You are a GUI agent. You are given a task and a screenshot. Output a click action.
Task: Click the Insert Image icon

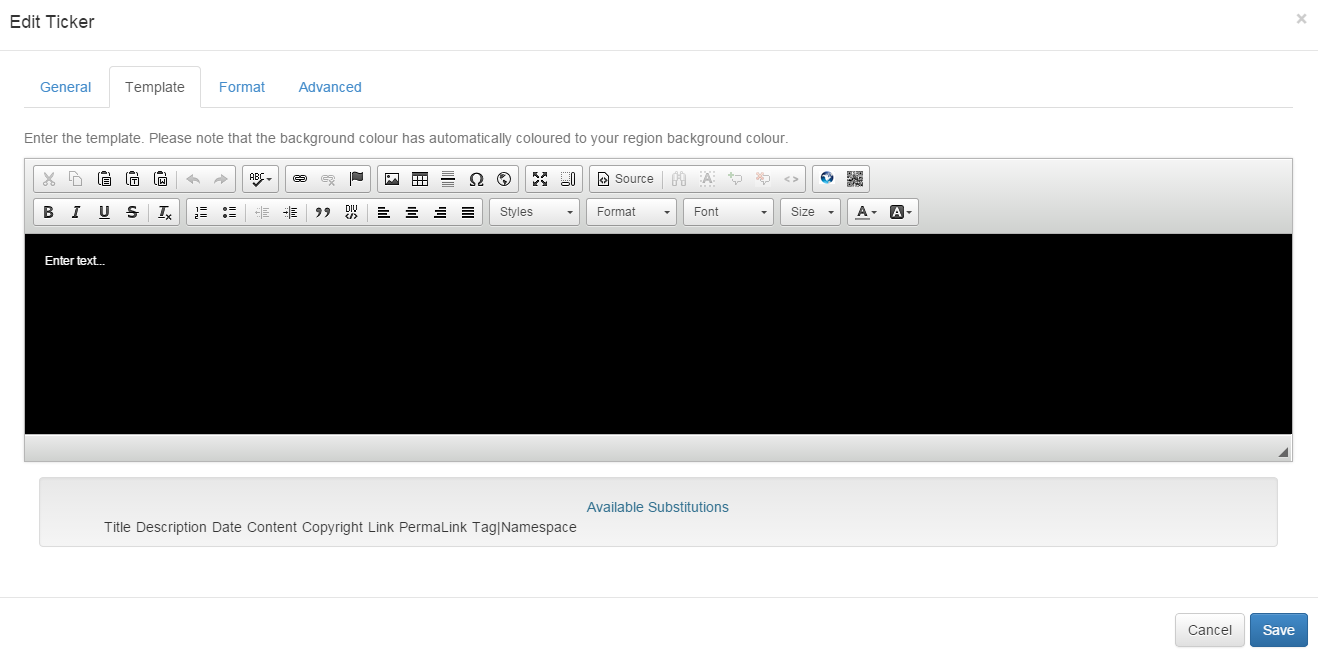[x=392, y=179]
